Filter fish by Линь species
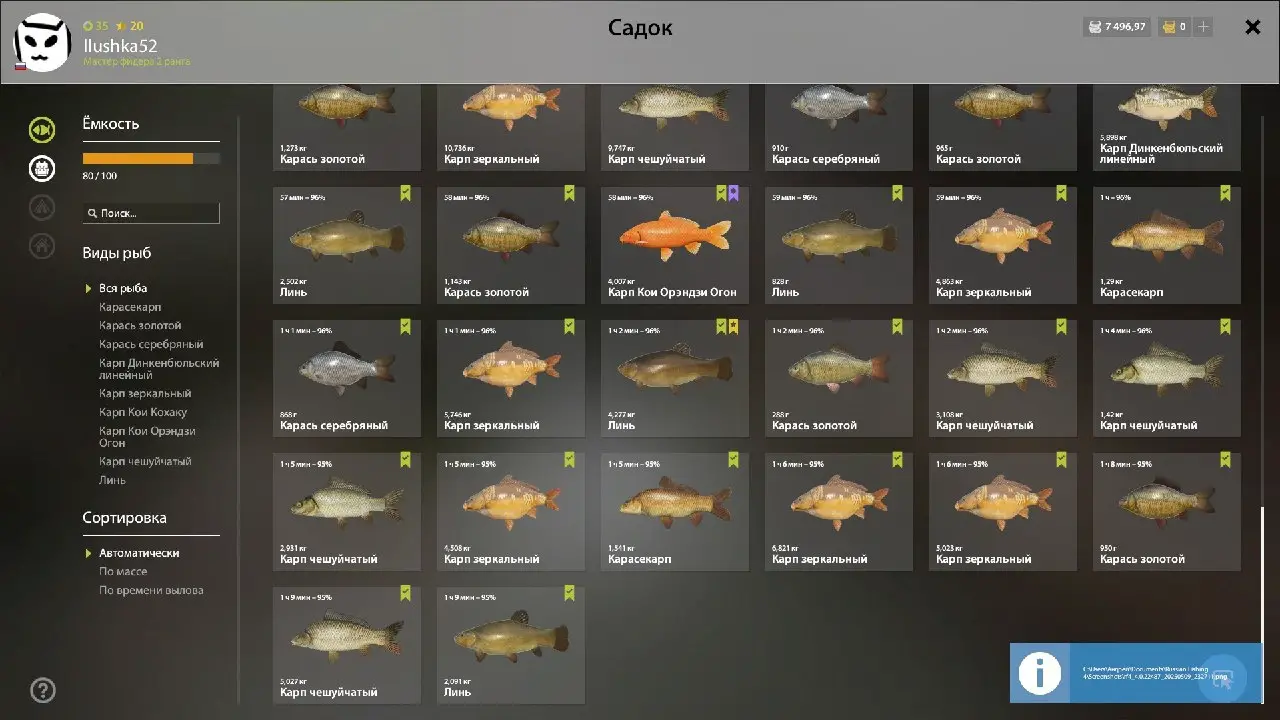 [112, 481]
